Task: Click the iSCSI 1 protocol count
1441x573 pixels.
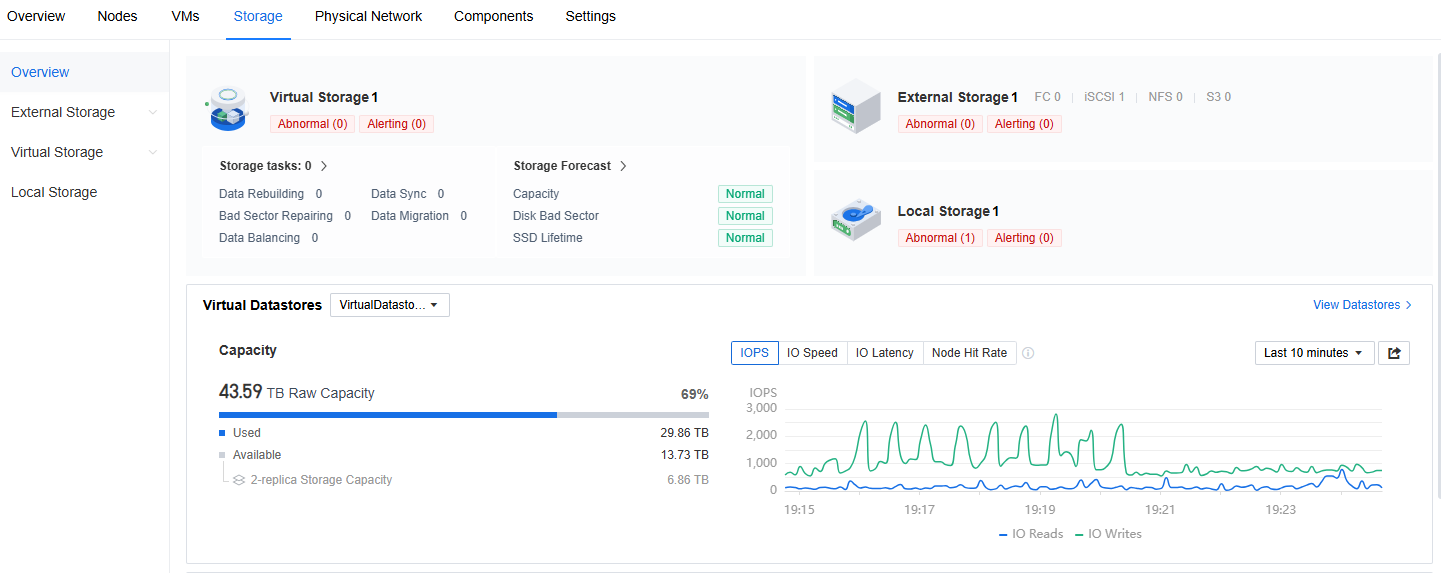Action: click(x=1104, y=97)
